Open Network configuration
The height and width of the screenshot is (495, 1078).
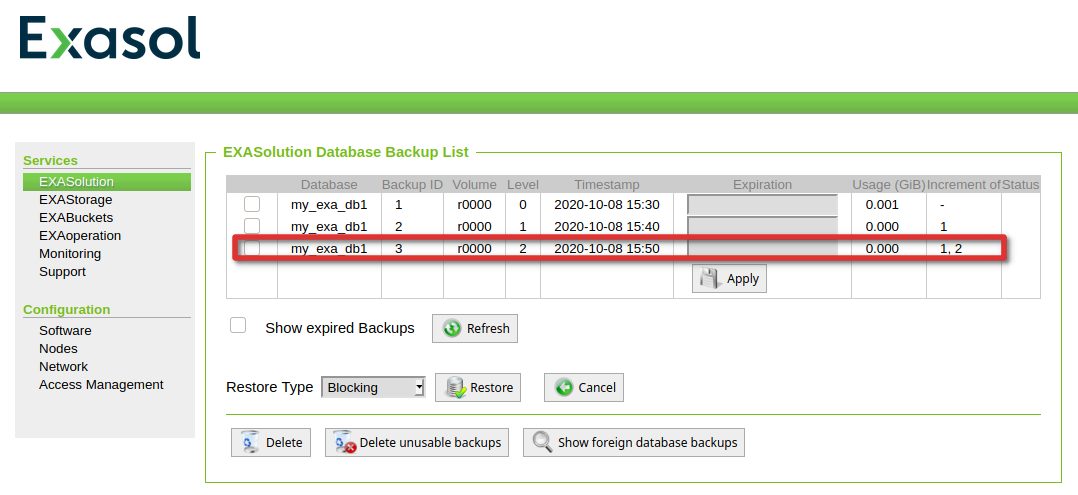[x=63, y=366]
